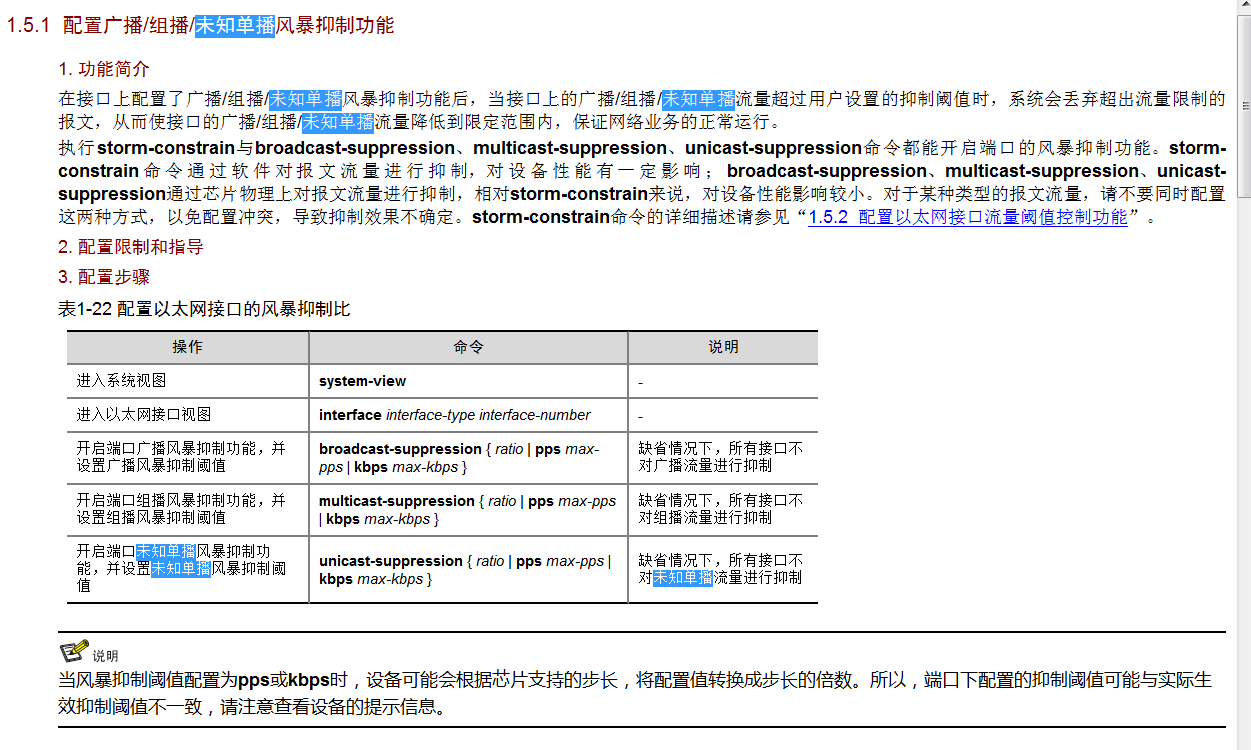Select the system-view command cell
The image size is (1251, 750).
tap(468, 381)
